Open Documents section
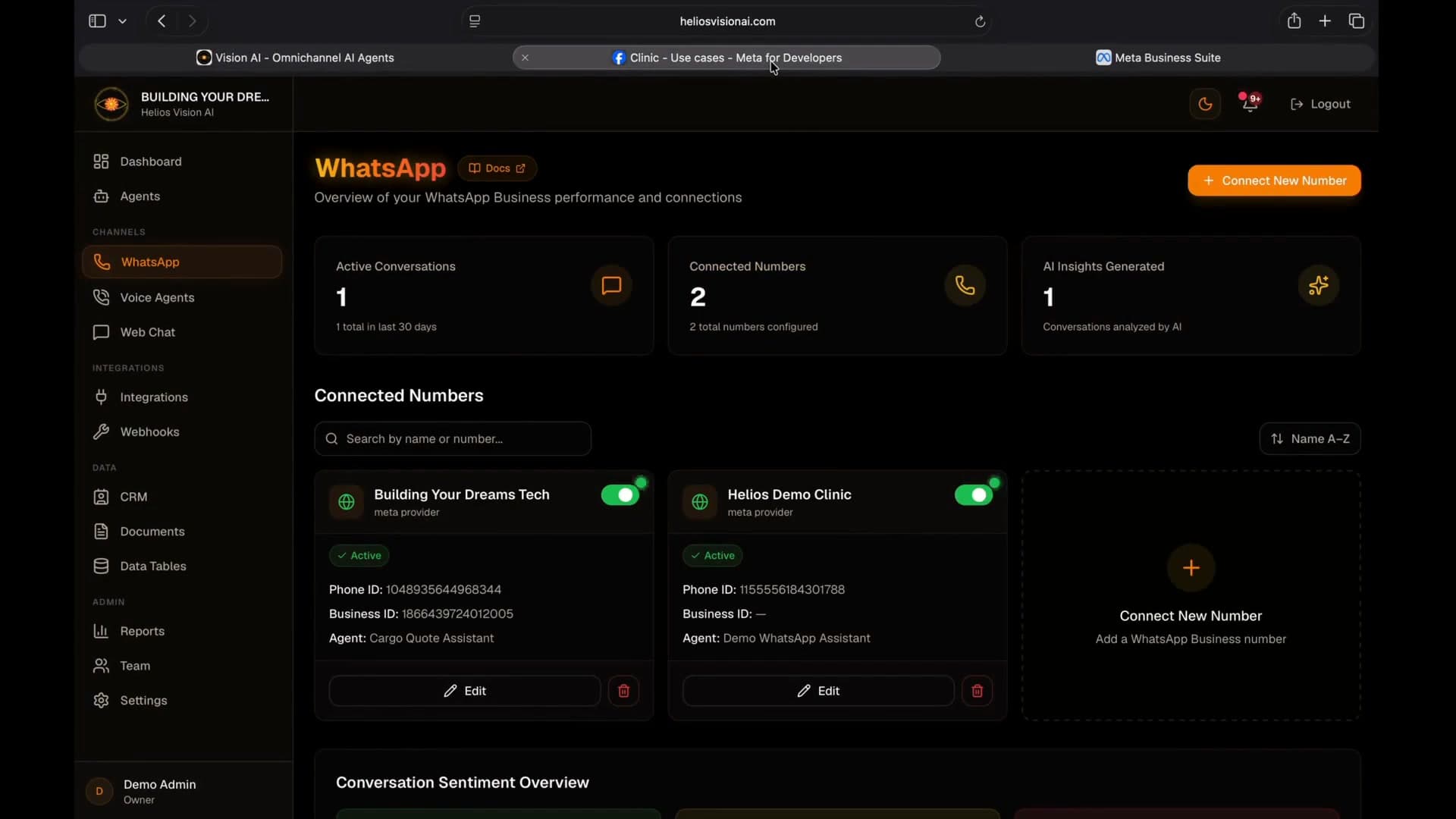 [x=182, y=532]
